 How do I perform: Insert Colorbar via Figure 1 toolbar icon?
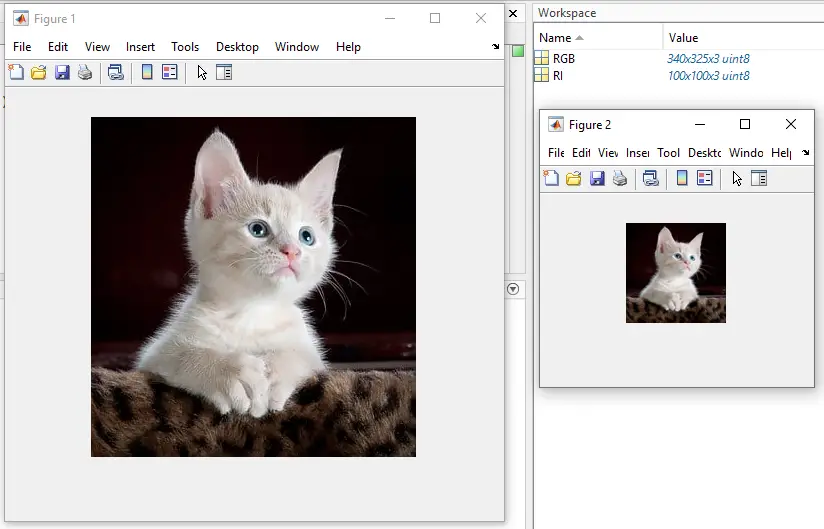147,72
